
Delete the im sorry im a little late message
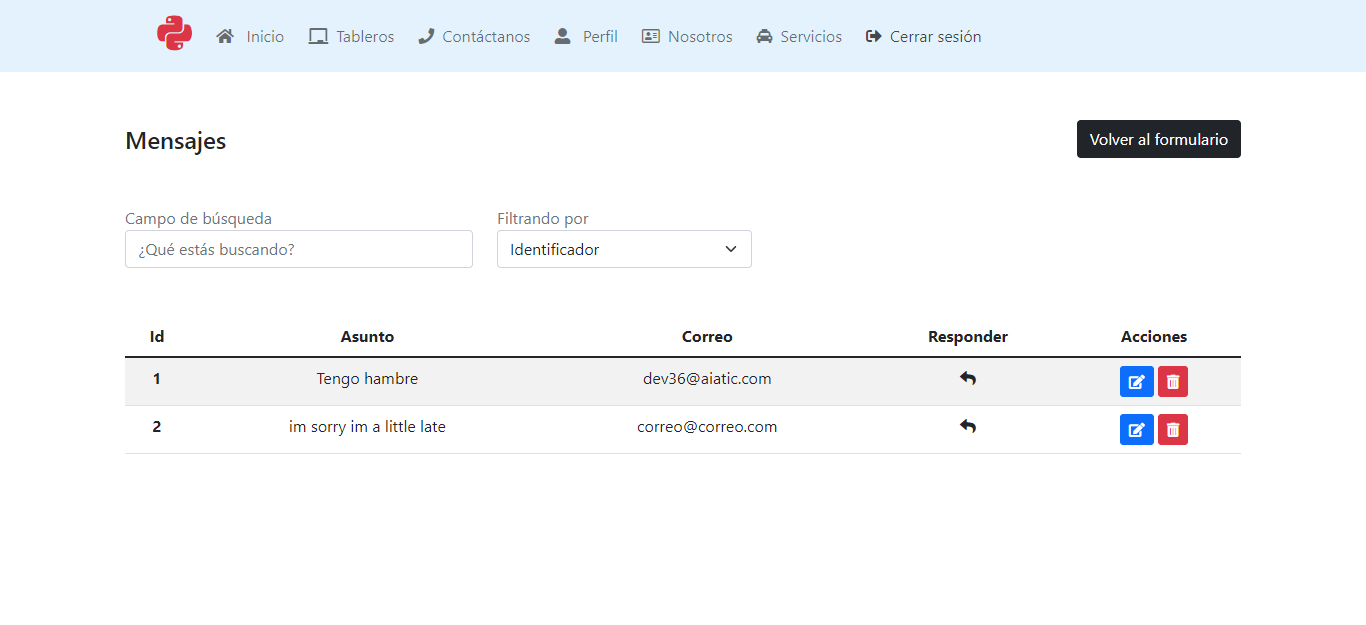(x=1173, y=429)
